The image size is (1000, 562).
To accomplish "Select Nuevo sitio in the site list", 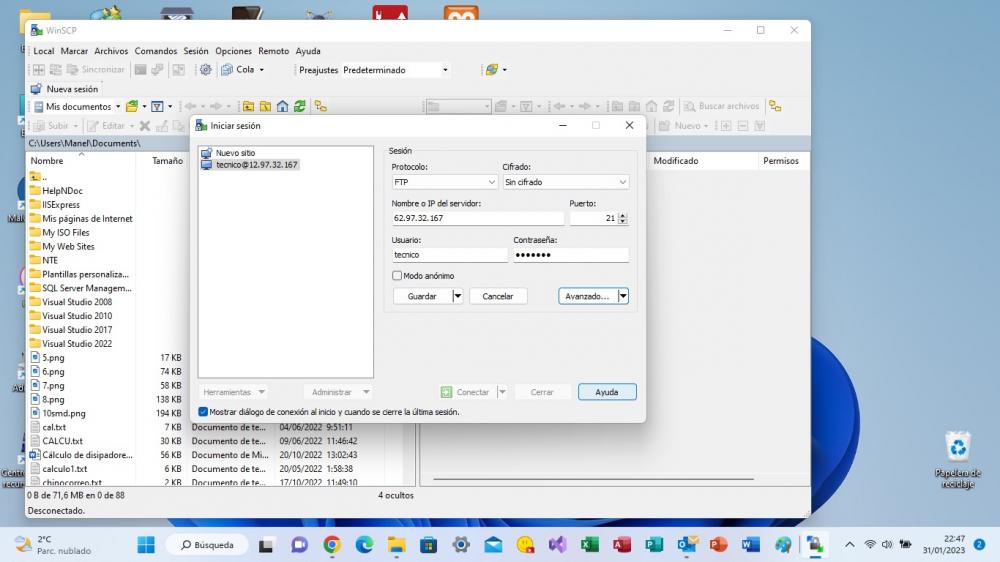I will click(235, 153).
